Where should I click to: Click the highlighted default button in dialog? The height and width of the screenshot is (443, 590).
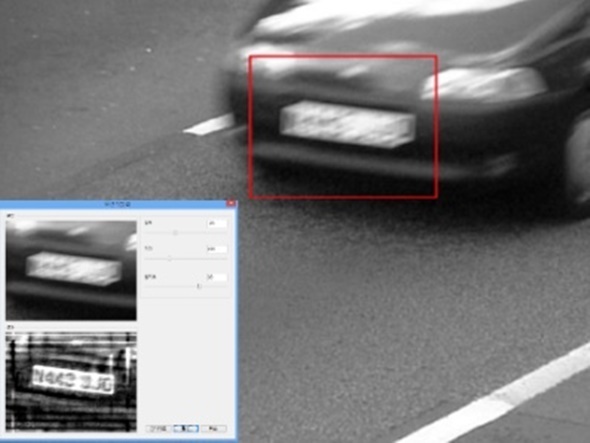(x=186, y=429)
